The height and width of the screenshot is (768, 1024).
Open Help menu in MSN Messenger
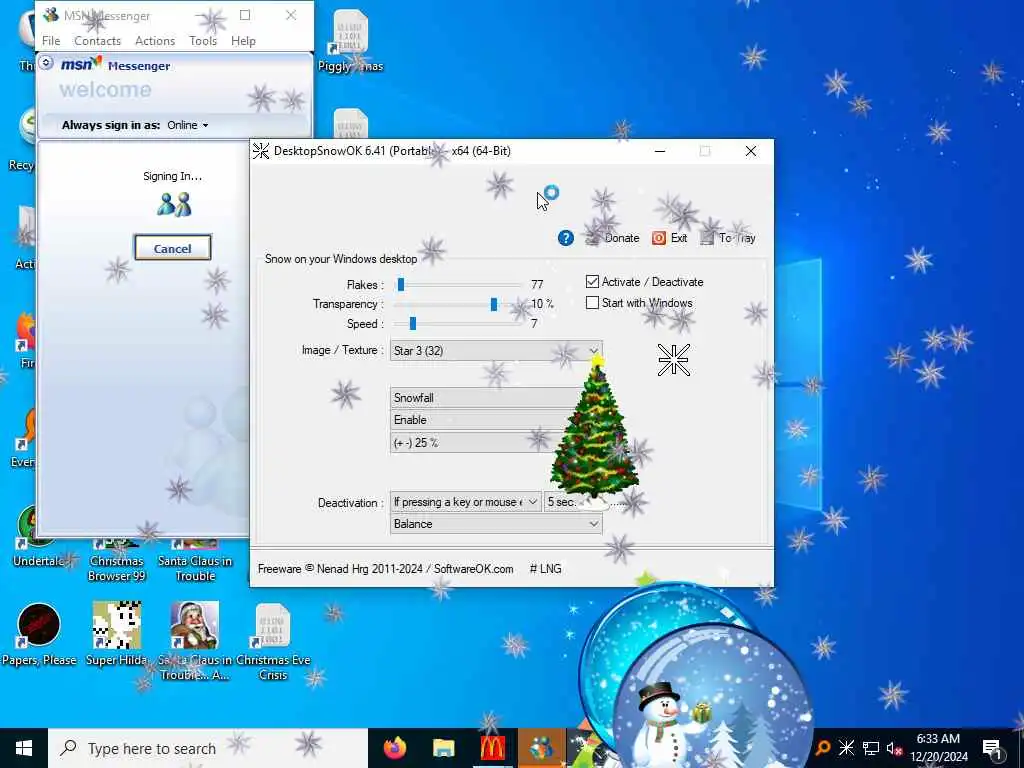243,40
